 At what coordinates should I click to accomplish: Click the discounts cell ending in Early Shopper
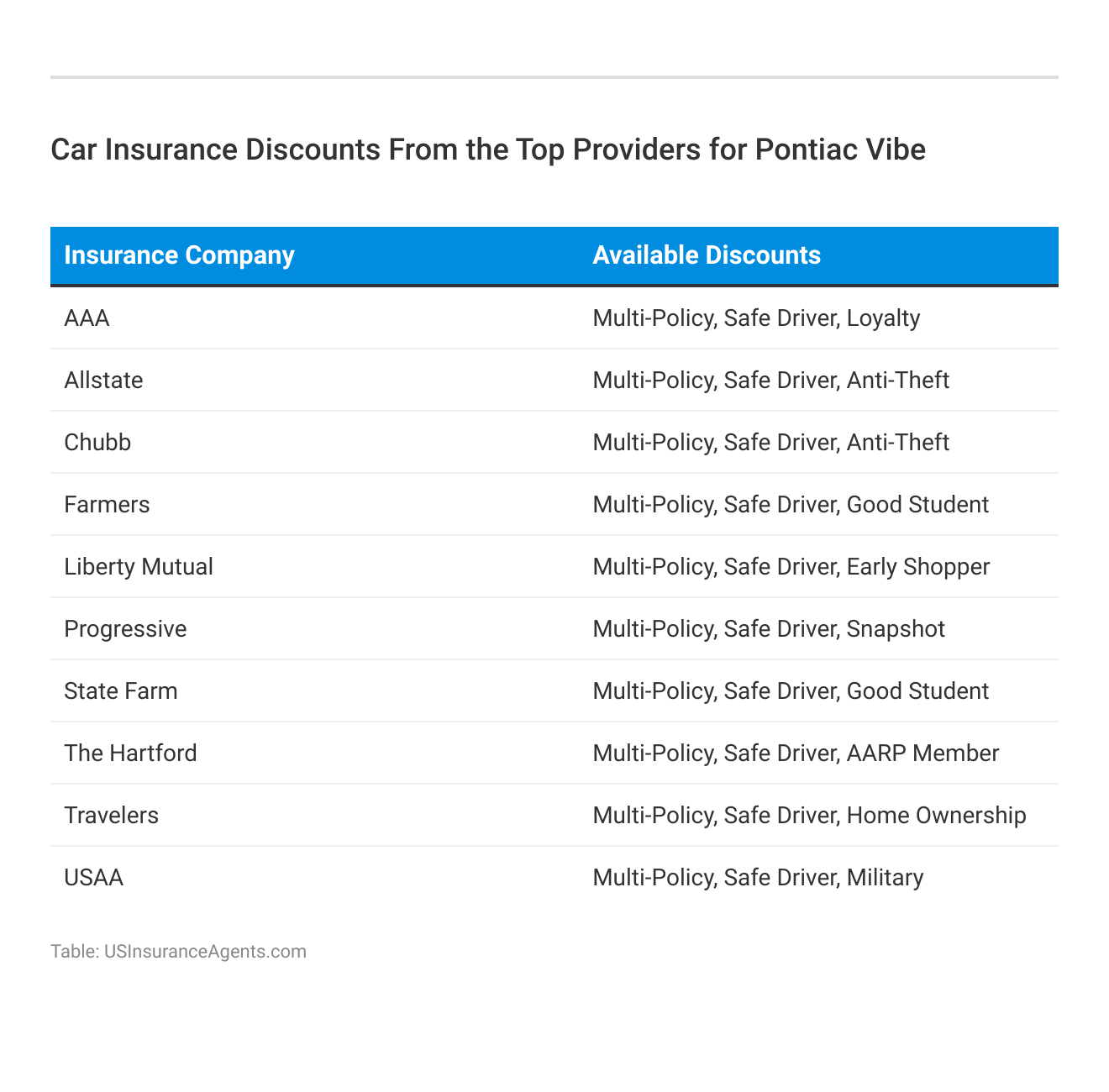click(x=791, y=567)
